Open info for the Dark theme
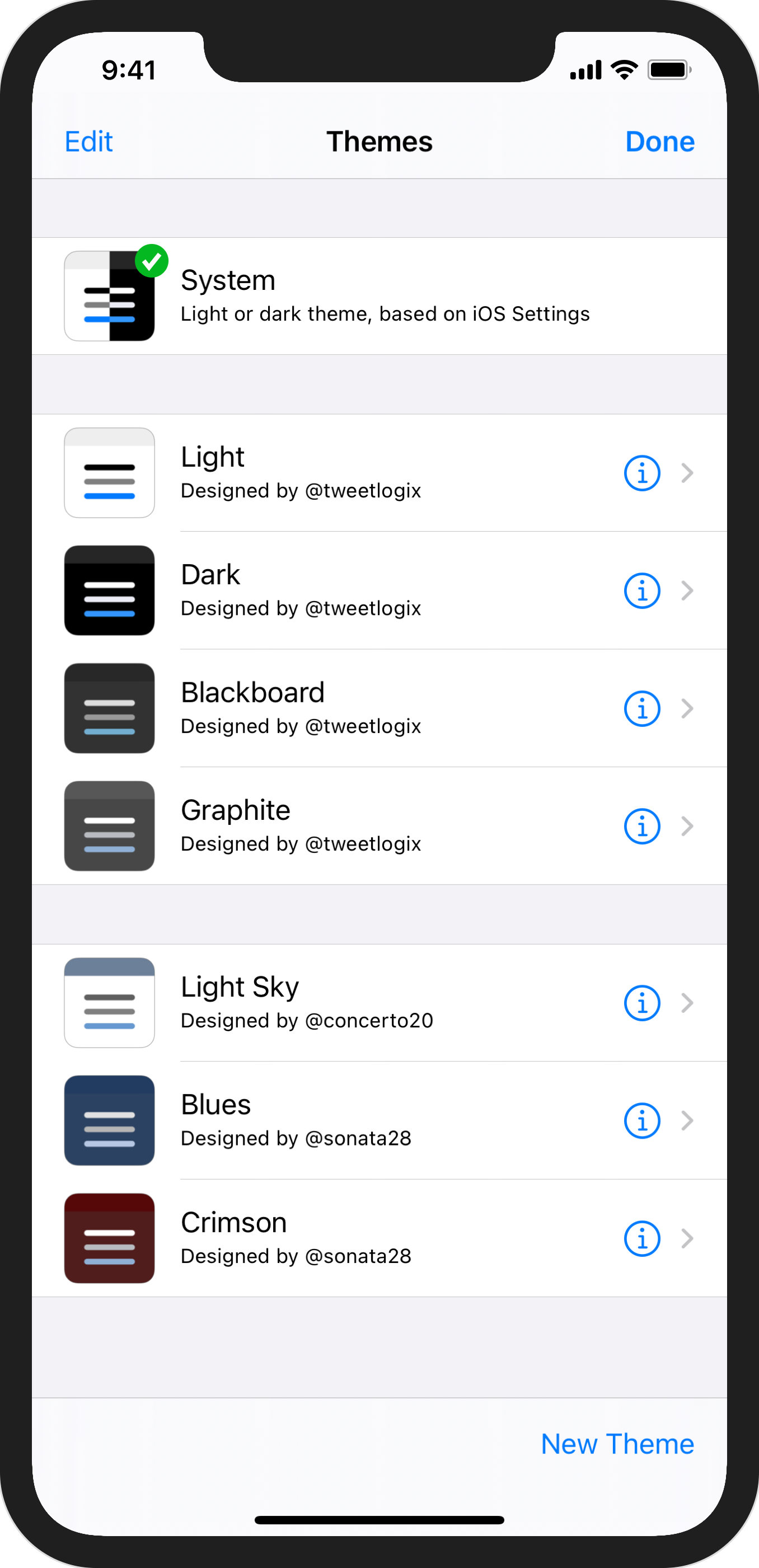The image size is (759, 1568). (x=641, y=590)
